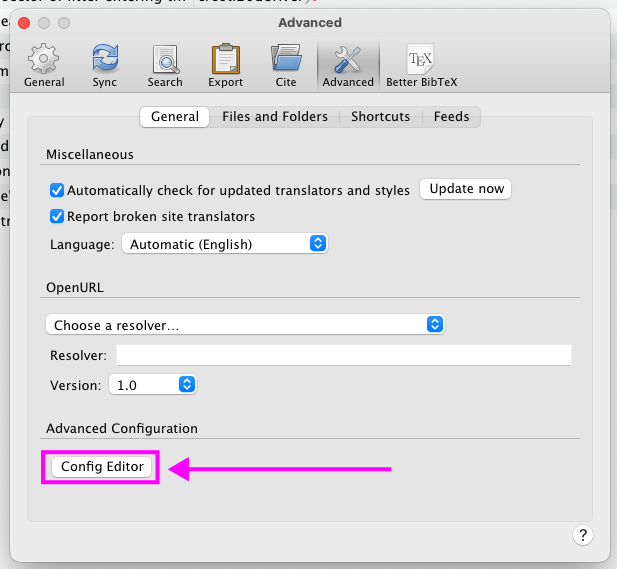
Task: Open Better BibTeX preferences
Action: pos(420,66)
